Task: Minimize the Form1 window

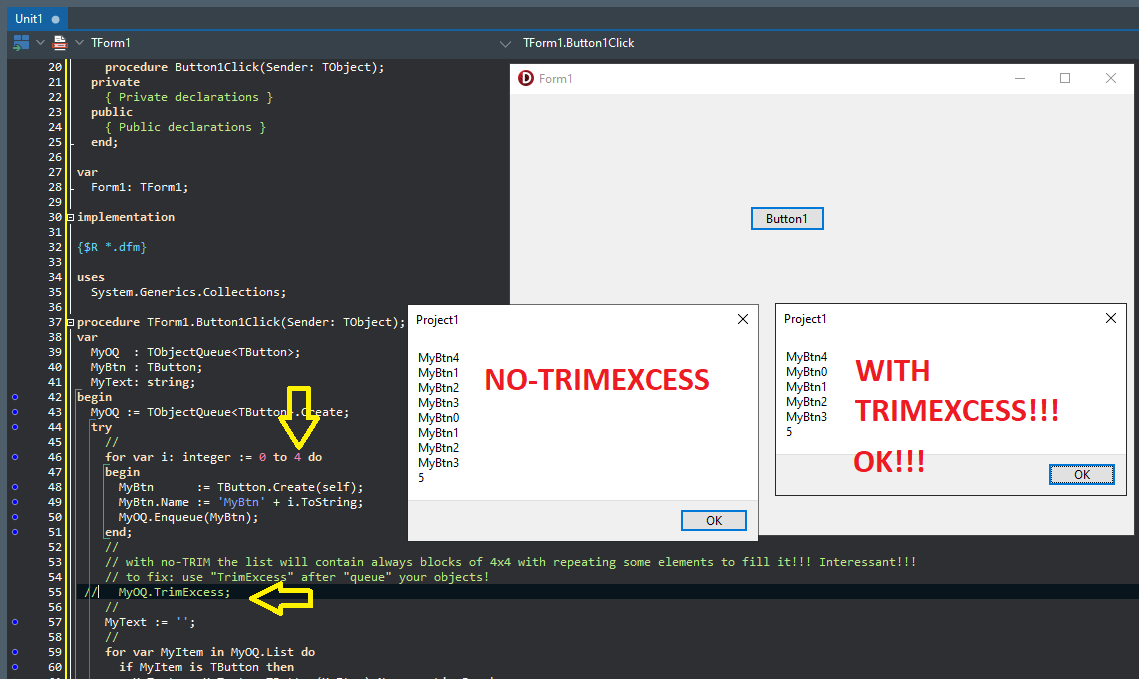Action: tap(1019, 79)
